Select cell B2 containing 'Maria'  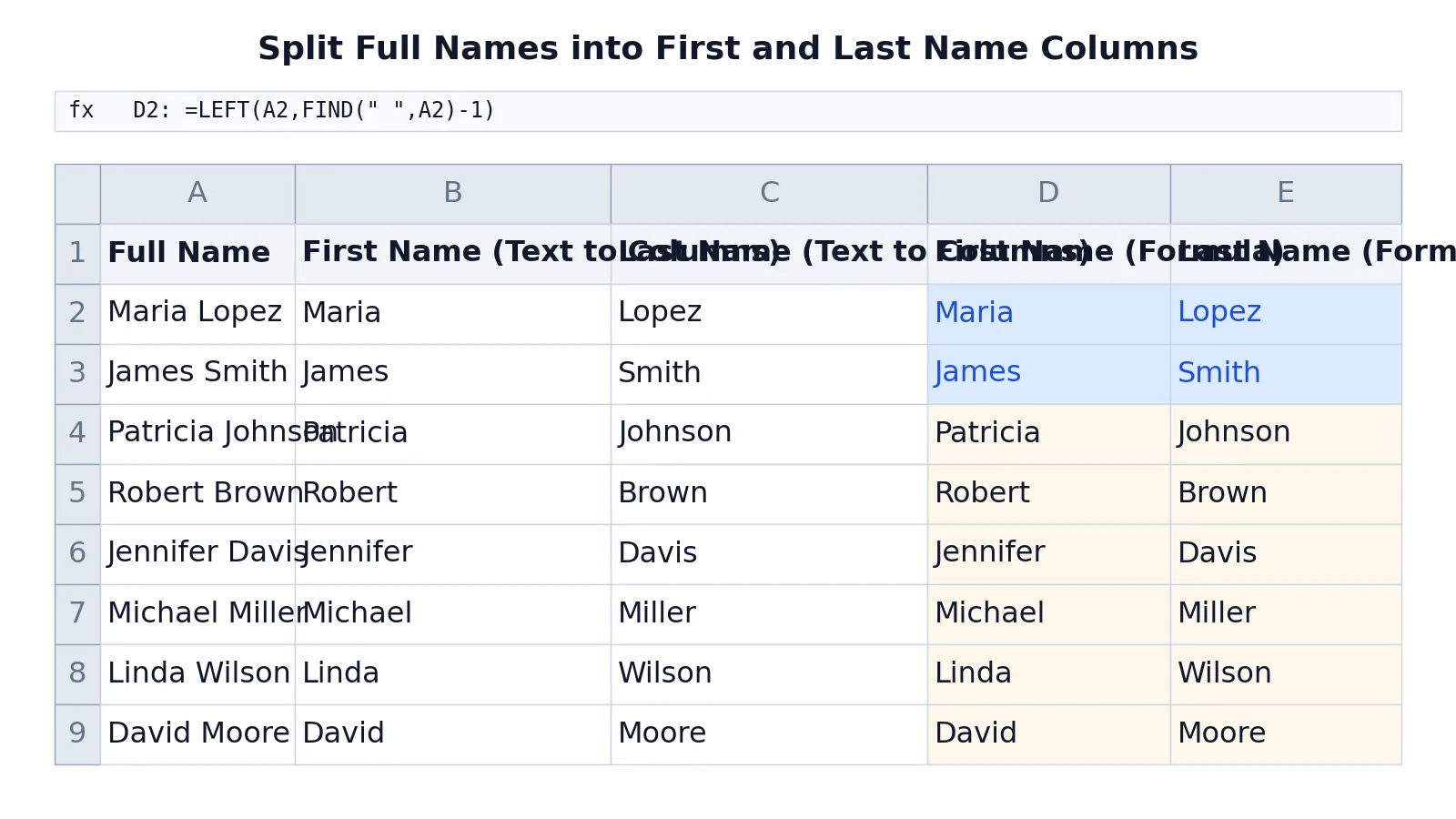452,314
